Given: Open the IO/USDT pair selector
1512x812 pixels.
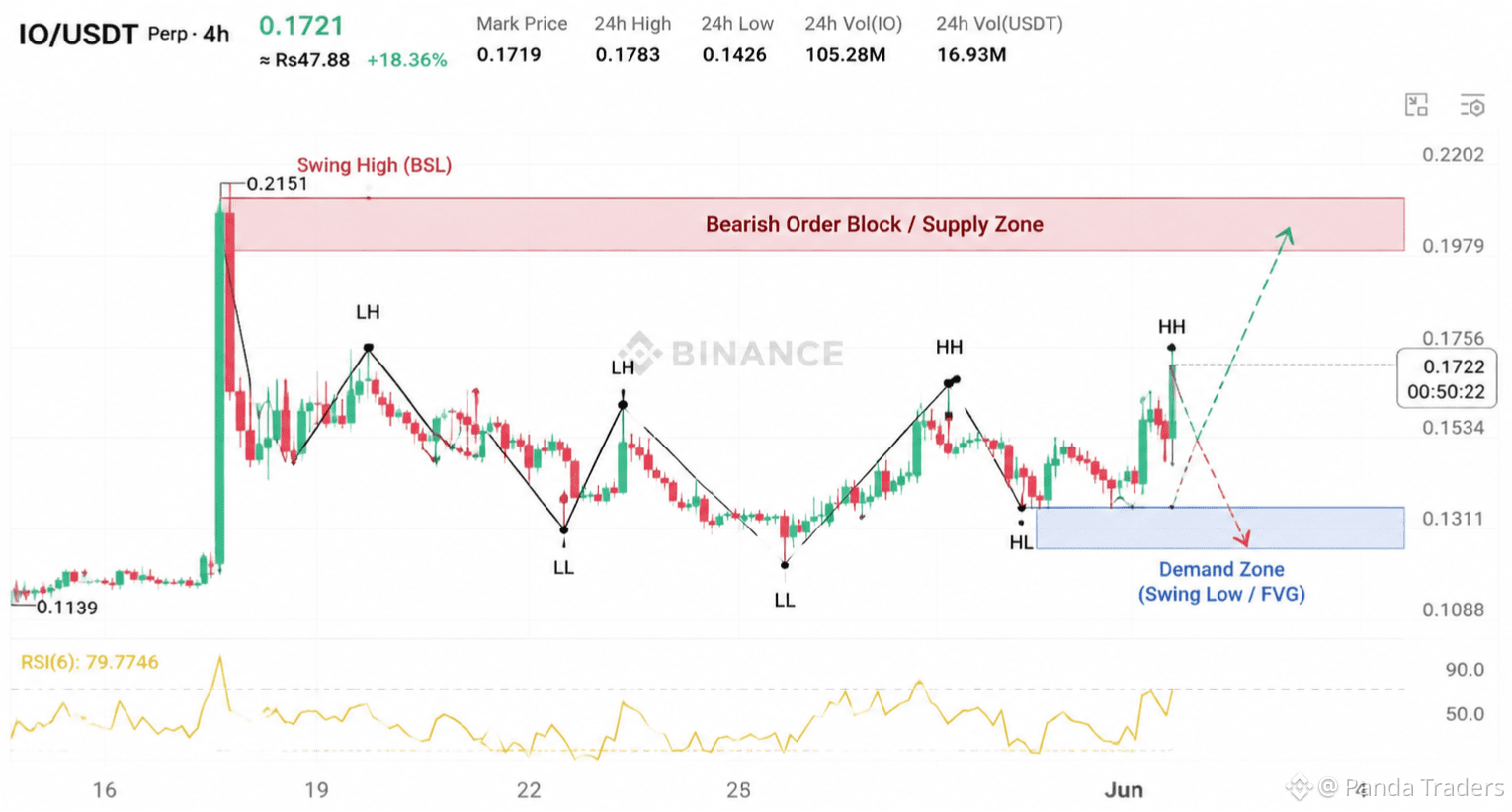Looking at the screenshot, I should pos(78,35).
